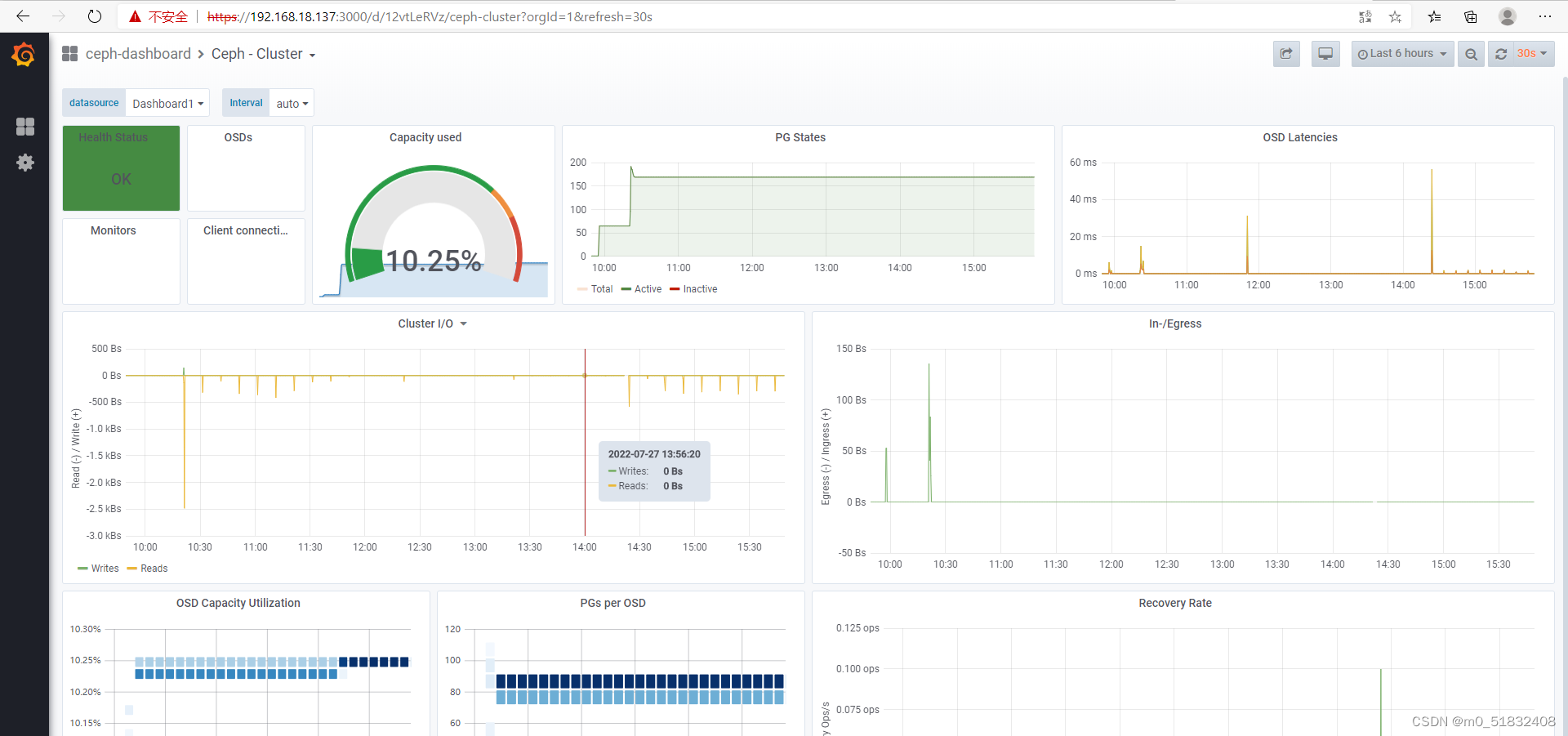
Task: Switch to TV cycle view mode
Action: 1325,54
